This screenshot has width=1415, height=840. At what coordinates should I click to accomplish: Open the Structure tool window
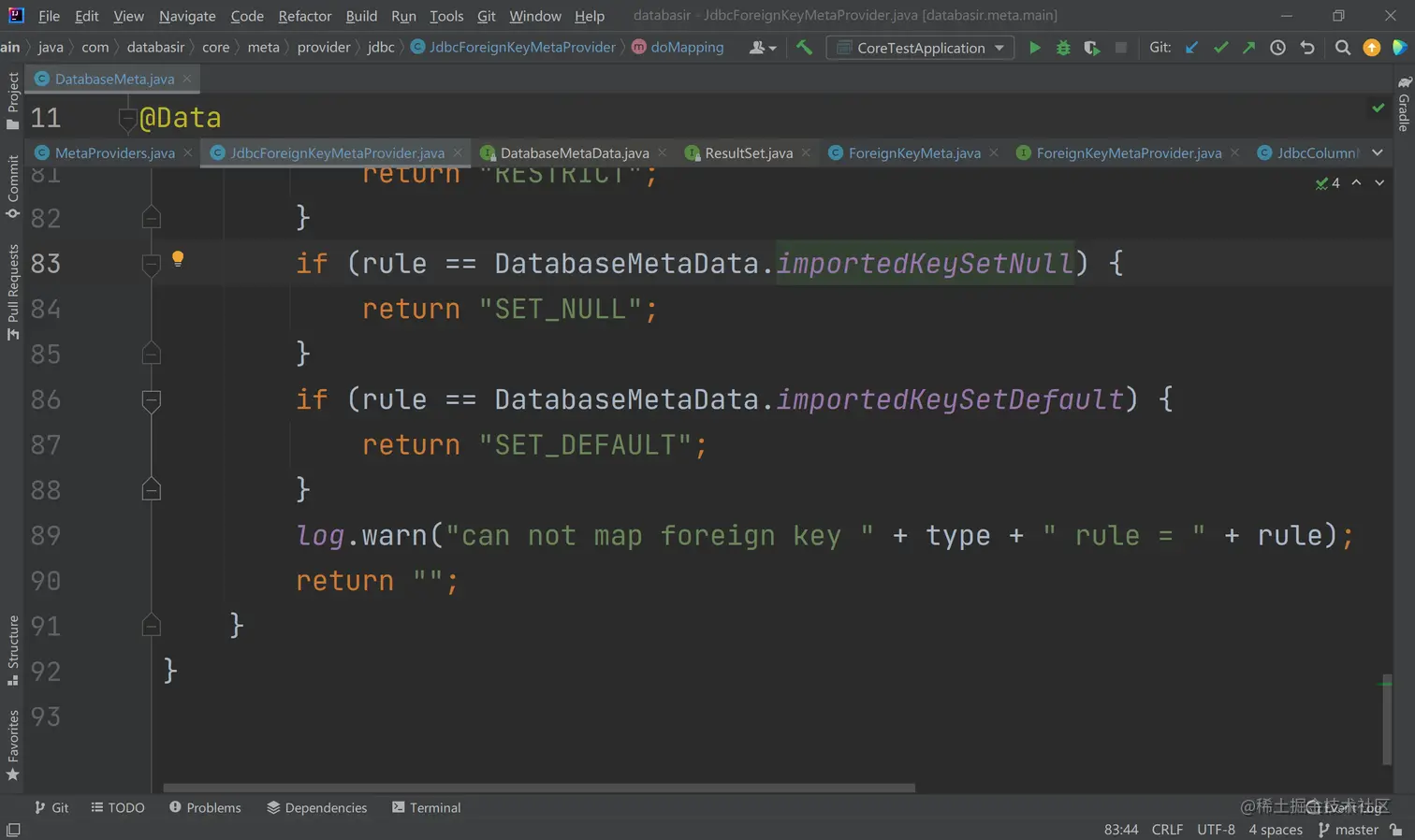pos(12,650)
